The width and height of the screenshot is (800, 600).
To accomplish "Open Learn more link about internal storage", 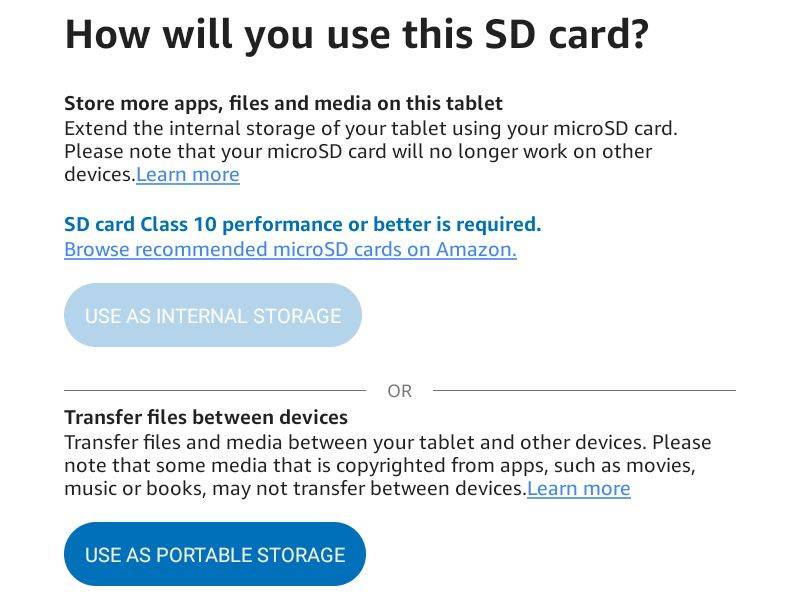I will [x=188, y=175].
